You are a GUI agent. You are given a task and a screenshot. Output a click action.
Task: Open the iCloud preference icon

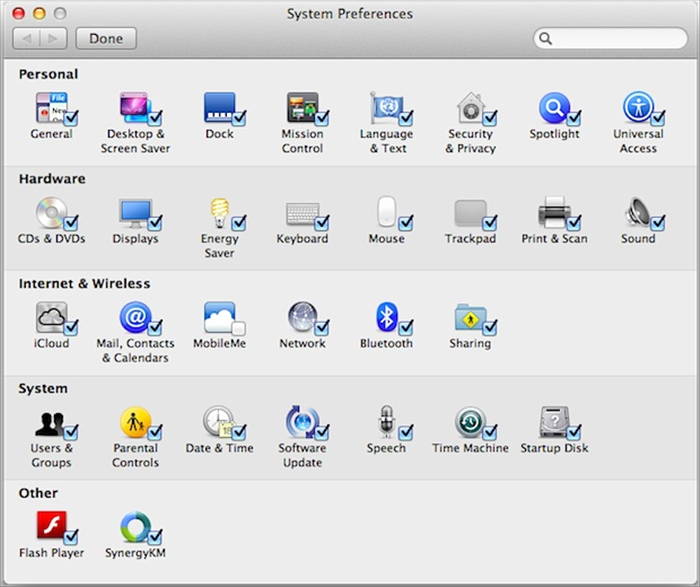[x=51, y=317]
